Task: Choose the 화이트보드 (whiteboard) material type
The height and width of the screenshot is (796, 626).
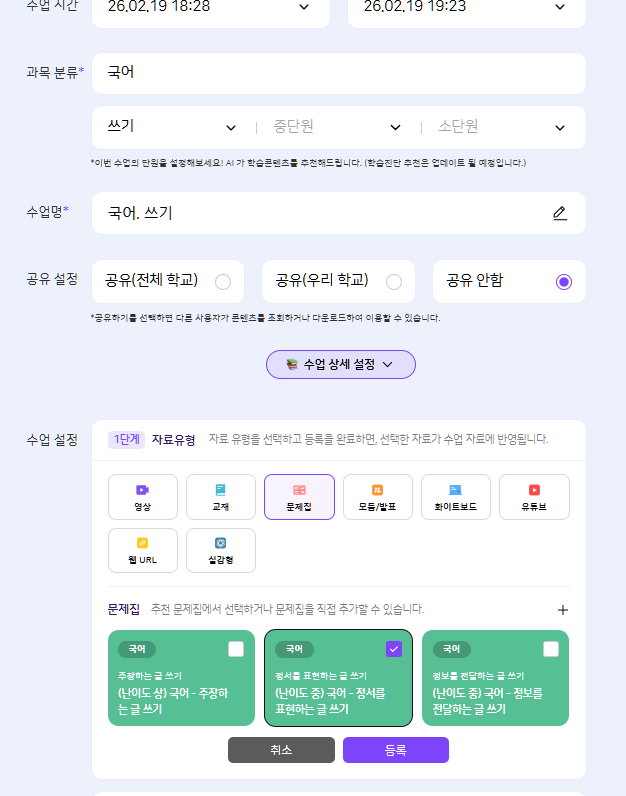Action: click(456, 497)
